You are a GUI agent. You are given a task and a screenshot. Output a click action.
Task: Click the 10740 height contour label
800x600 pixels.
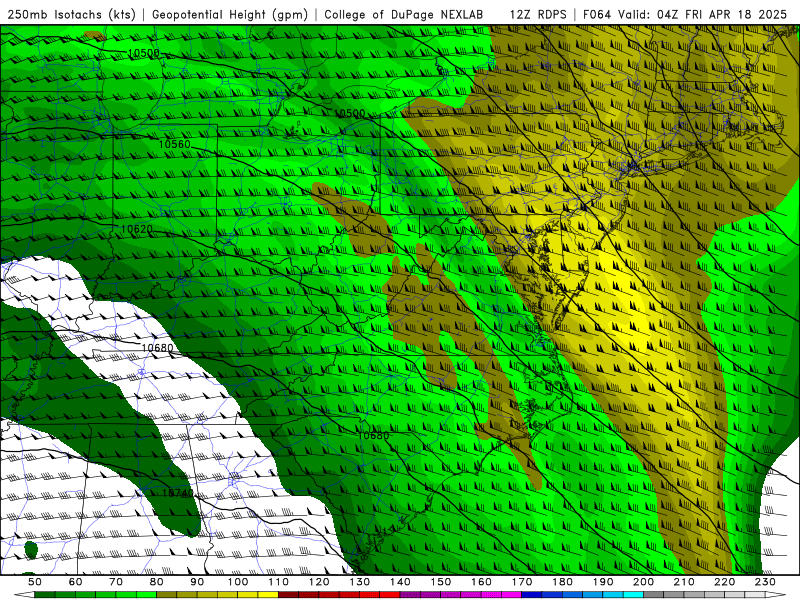[179, 493]
